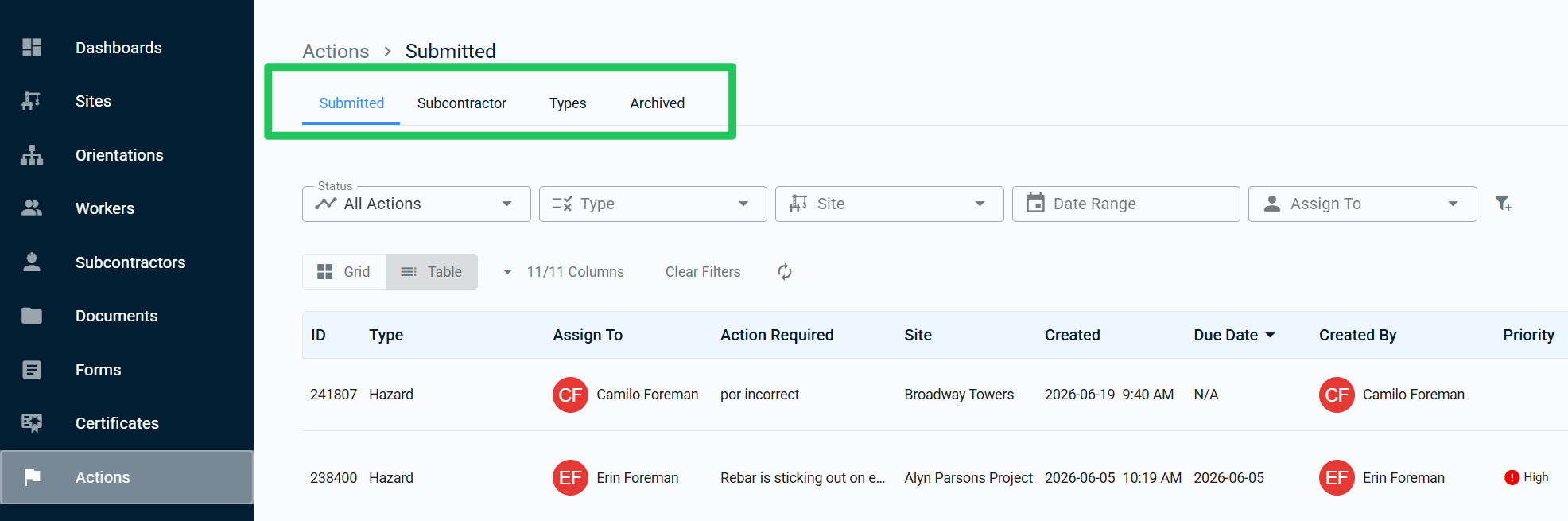Click the Forms sheet icon
1568x521 pixels.
32,370
